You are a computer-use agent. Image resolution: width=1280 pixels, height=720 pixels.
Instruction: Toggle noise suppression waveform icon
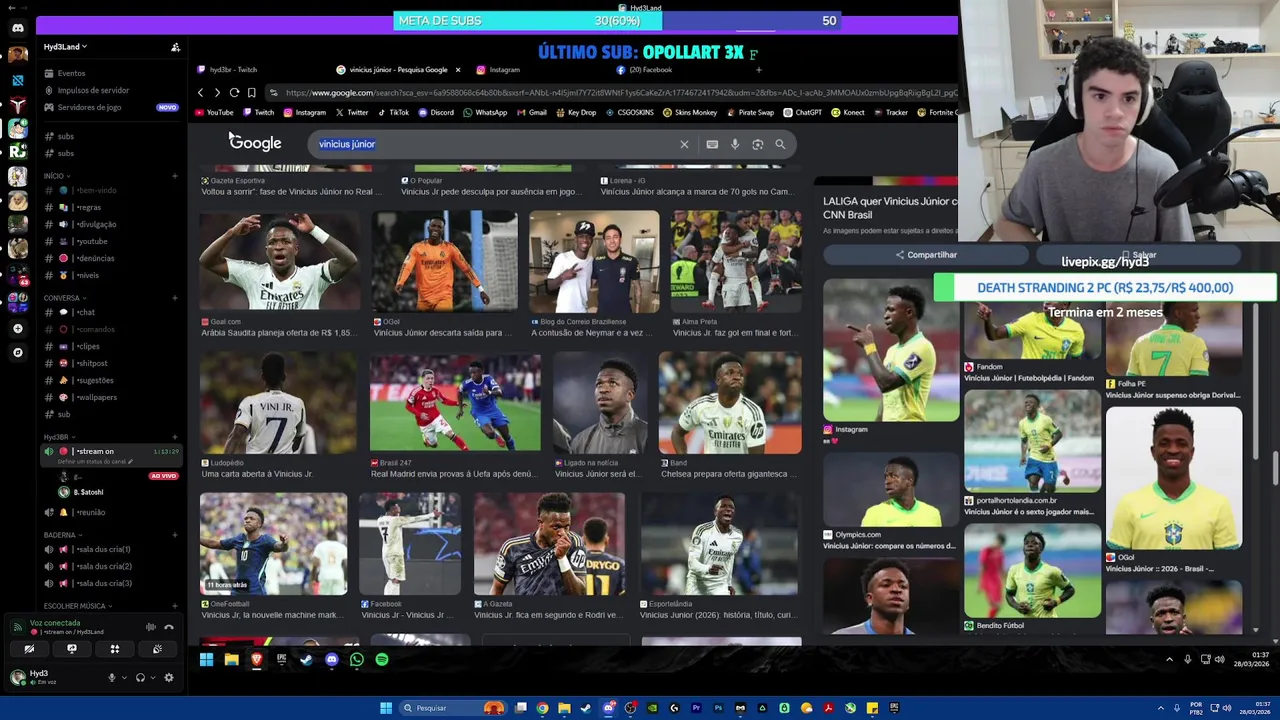[151, 627]
